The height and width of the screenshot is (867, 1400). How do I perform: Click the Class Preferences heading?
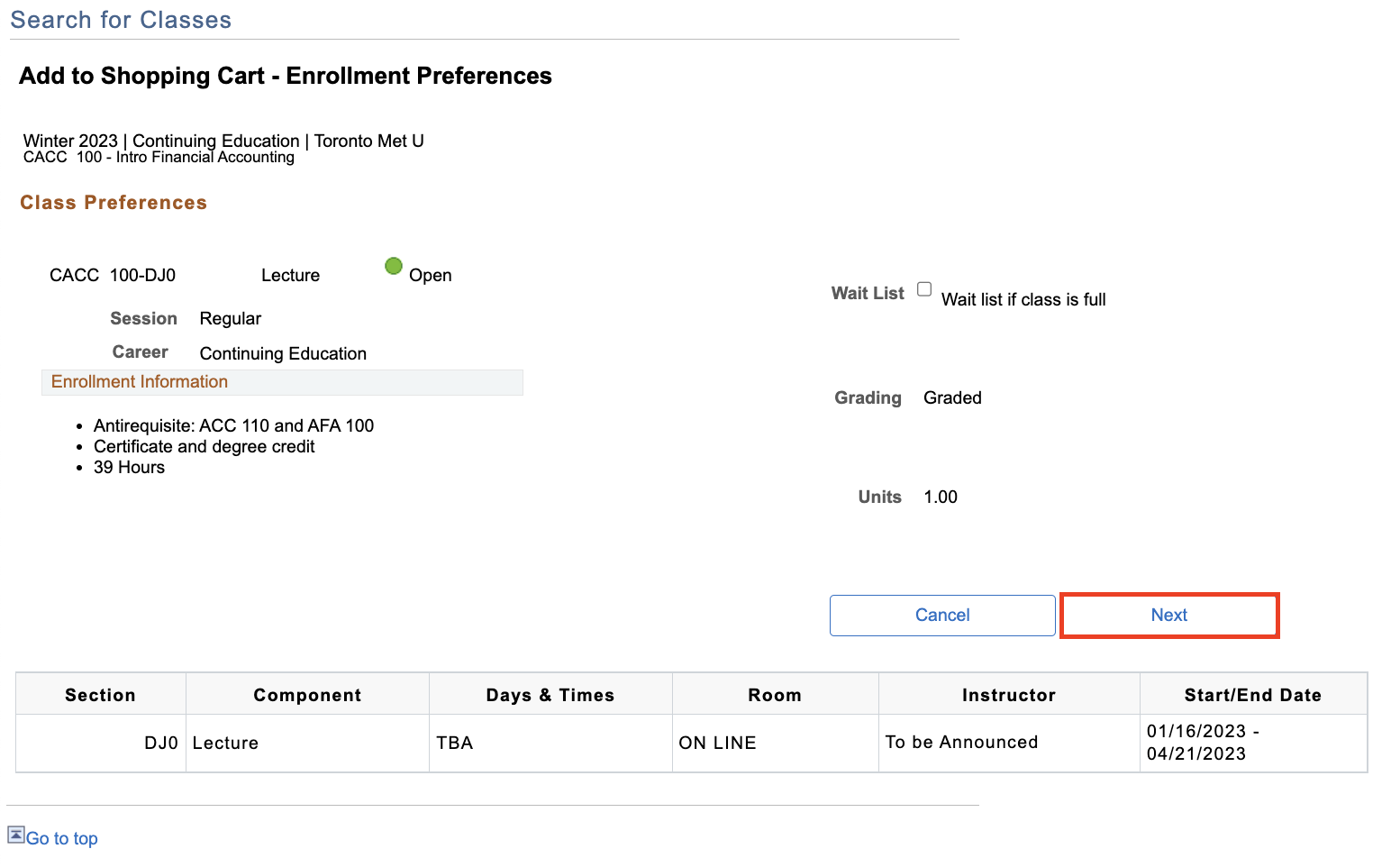114,203
